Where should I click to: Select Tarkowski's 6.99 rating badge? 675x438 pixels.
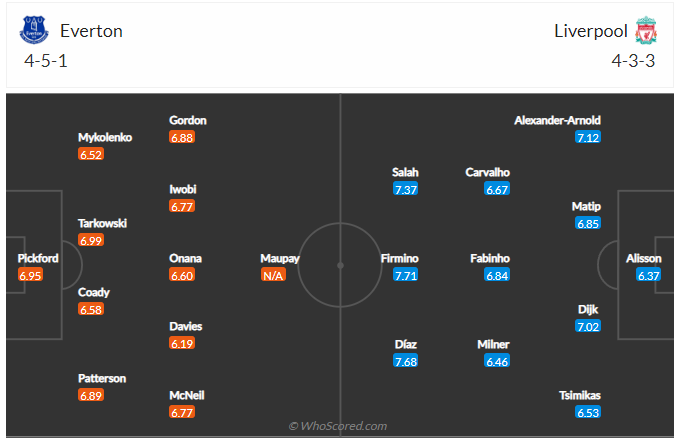click(91, 241)
